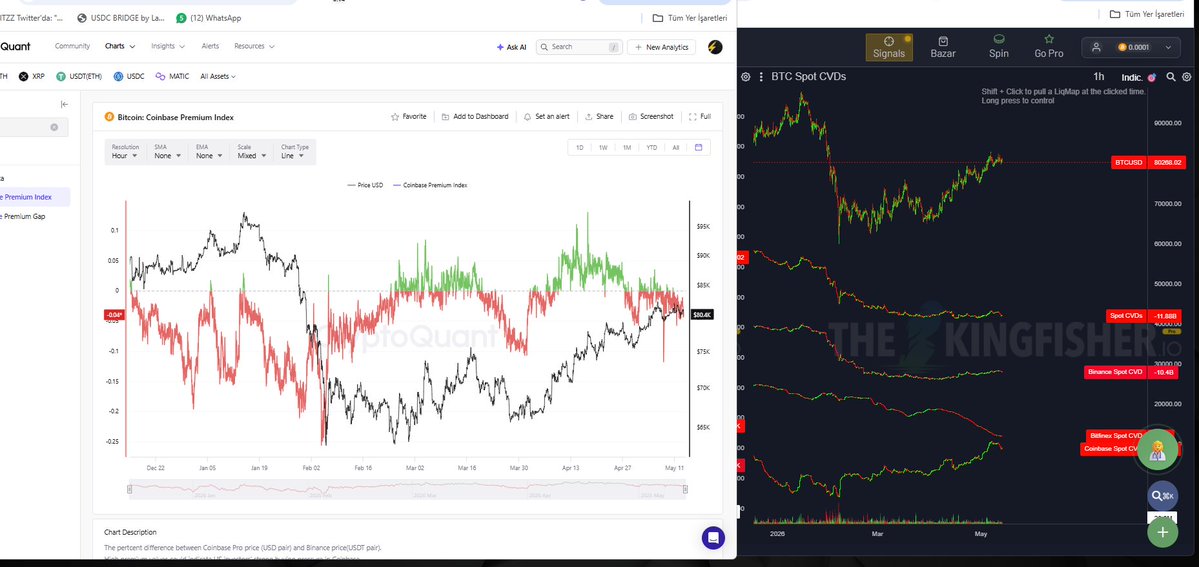
Task: Click the Kingfisher chart search magnifier
Action: pos(1171,77)
